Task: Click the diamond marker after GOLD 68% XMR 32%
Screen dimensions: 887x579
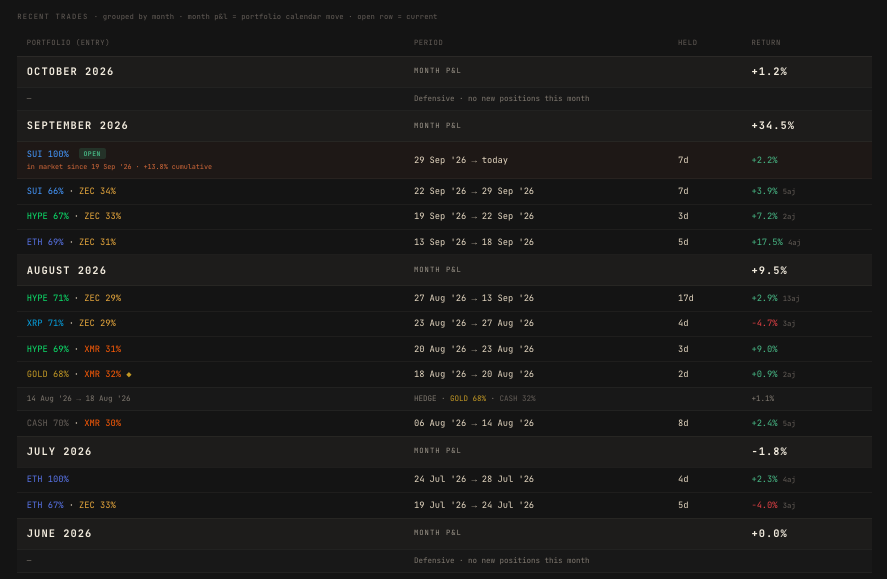Action: click(129, 374)
